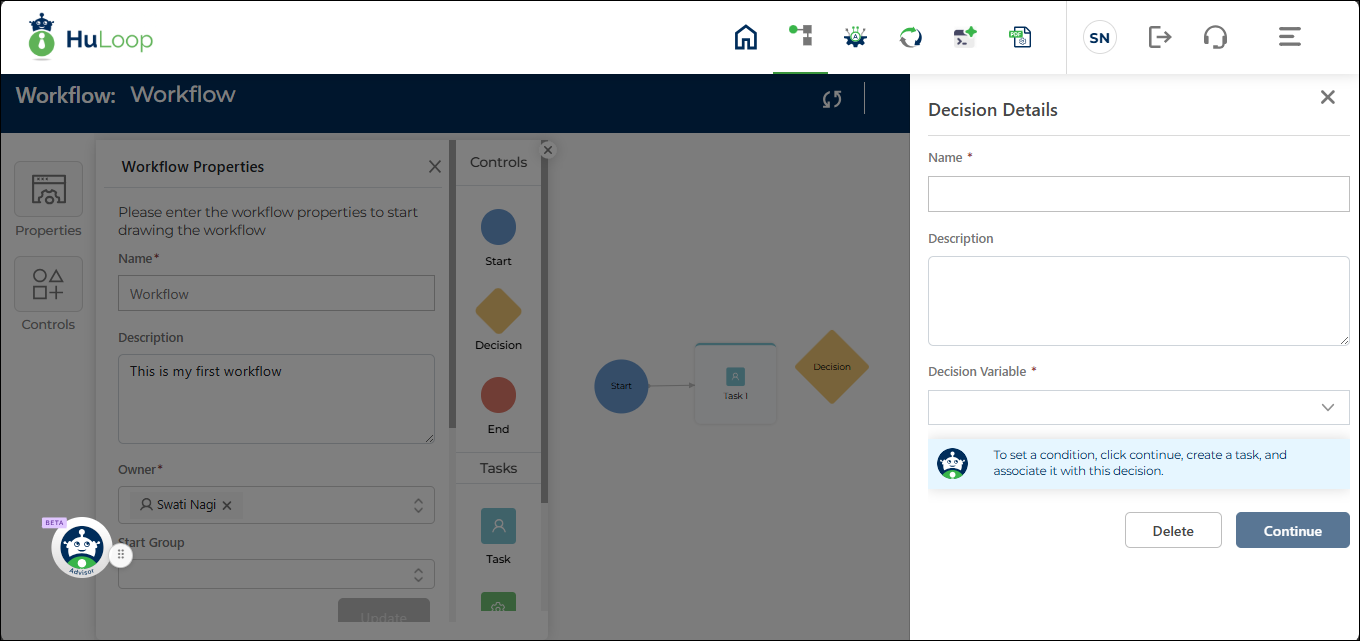Open the hamburger main menu

point(1290,37)
